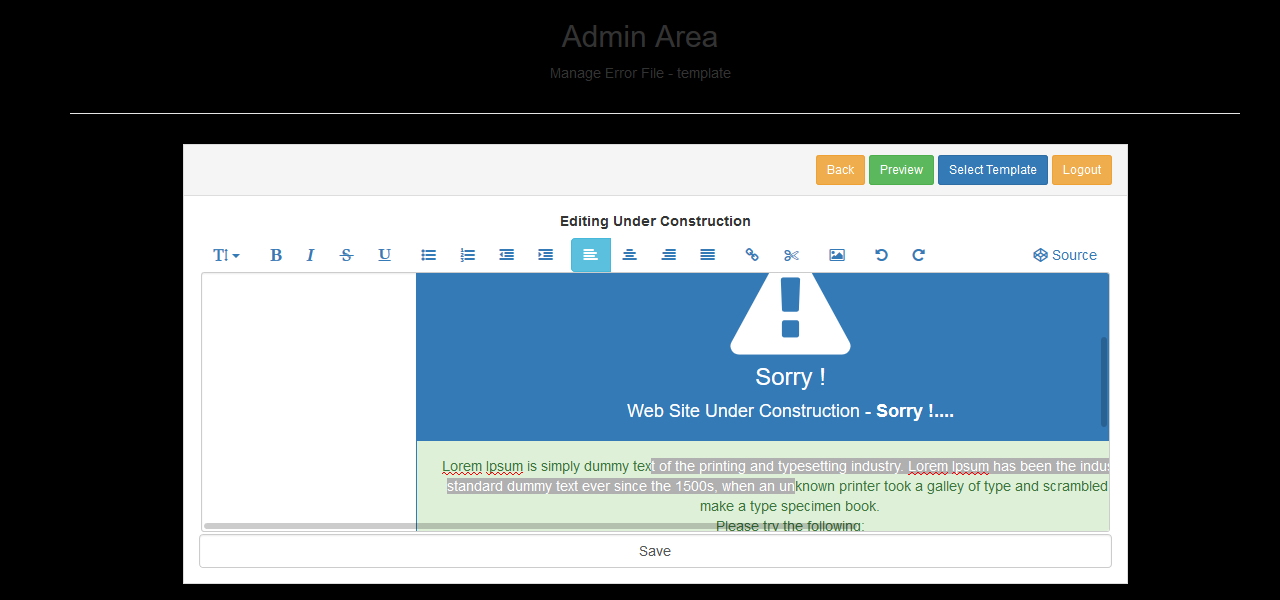Click the orange Back button
This screenshot has height=600, width=1280.
click(840, 170)
